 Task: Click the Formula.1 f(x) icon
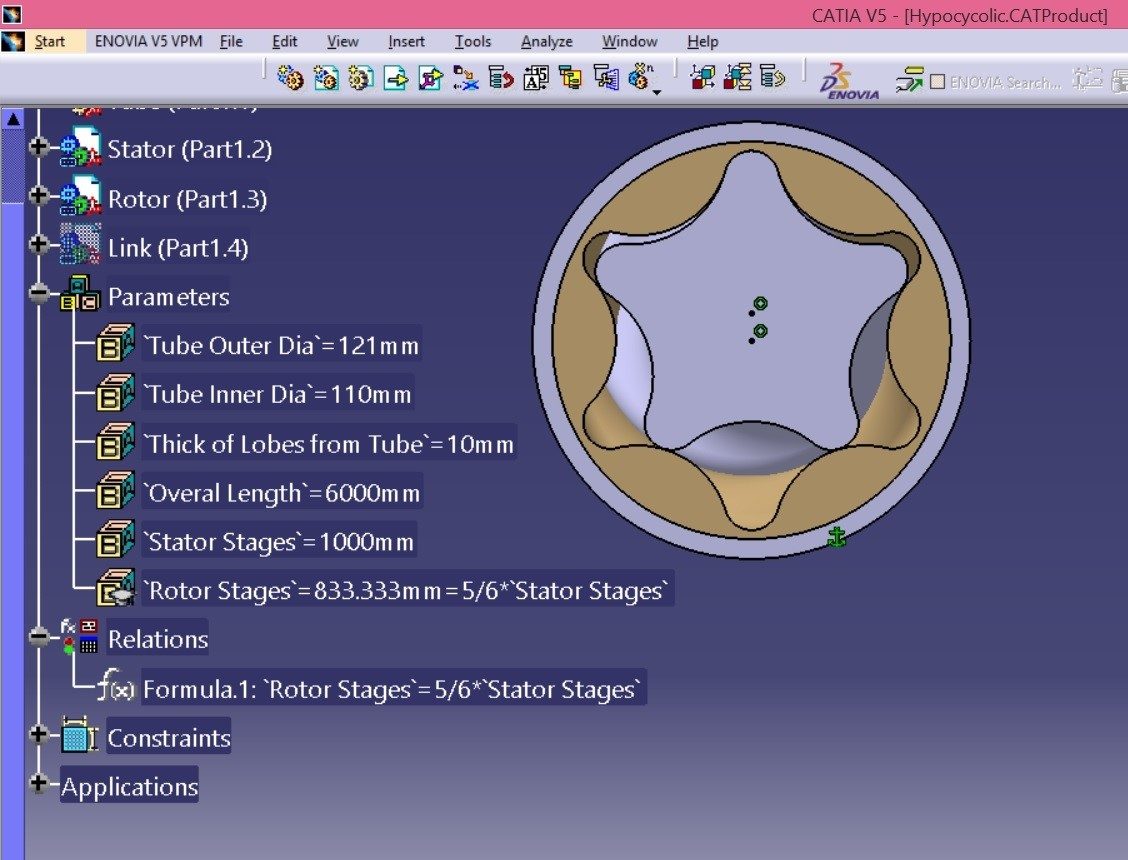[x=116, y=686]
